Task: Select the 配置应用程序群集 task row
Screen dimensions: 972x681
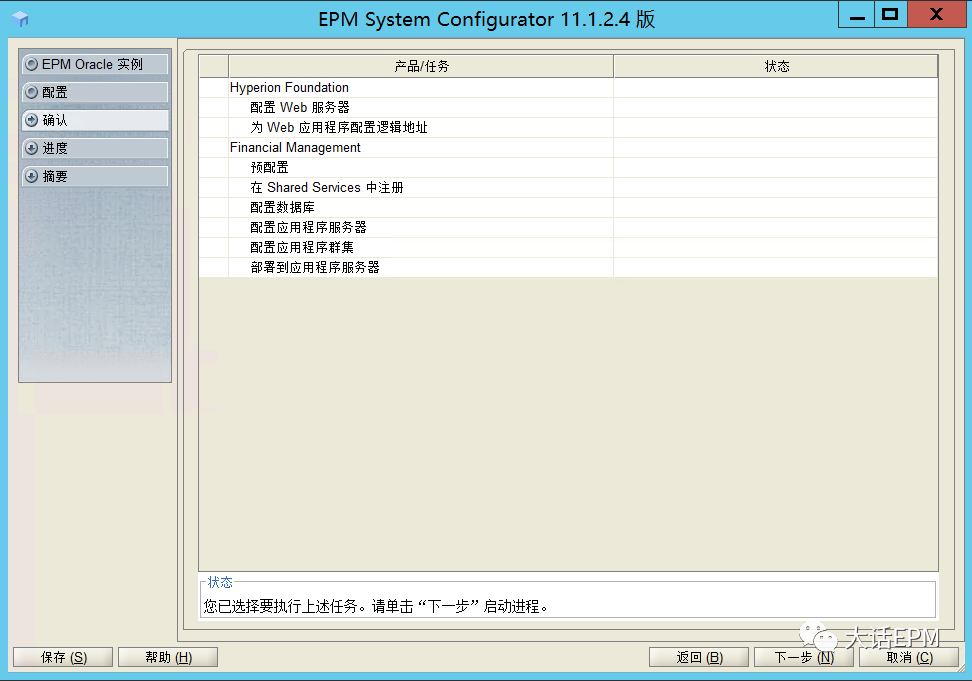Action: (x=568, y=247)
